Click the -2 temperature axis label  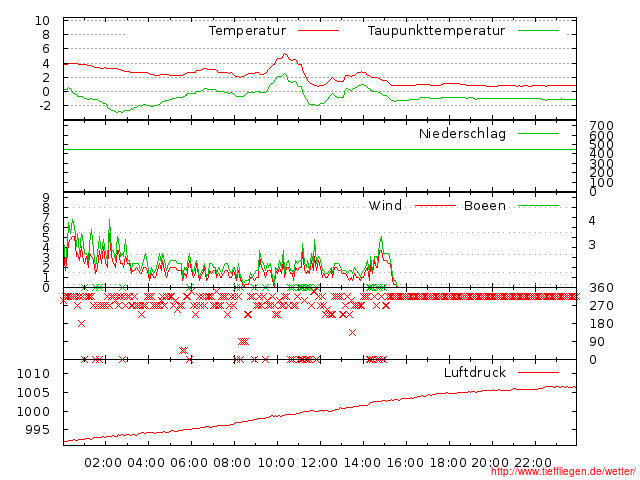click(45, 106)
